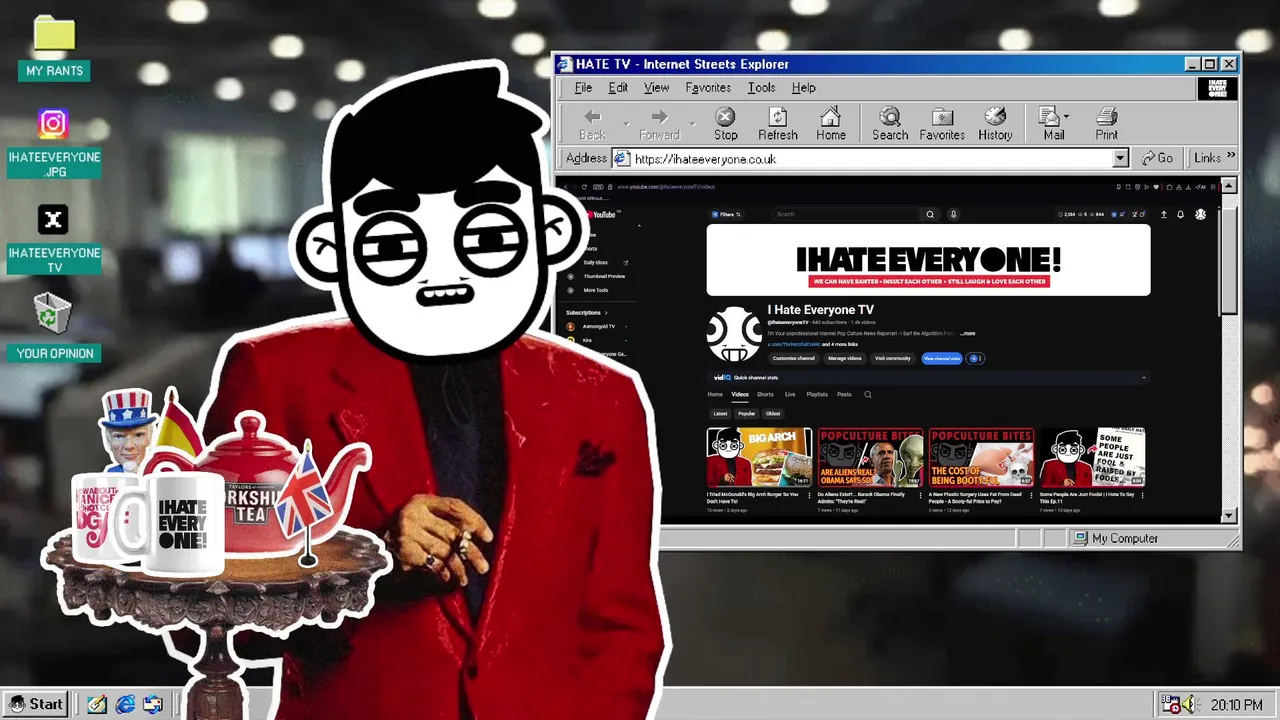Open the Start menu

[x=36, y=704]
